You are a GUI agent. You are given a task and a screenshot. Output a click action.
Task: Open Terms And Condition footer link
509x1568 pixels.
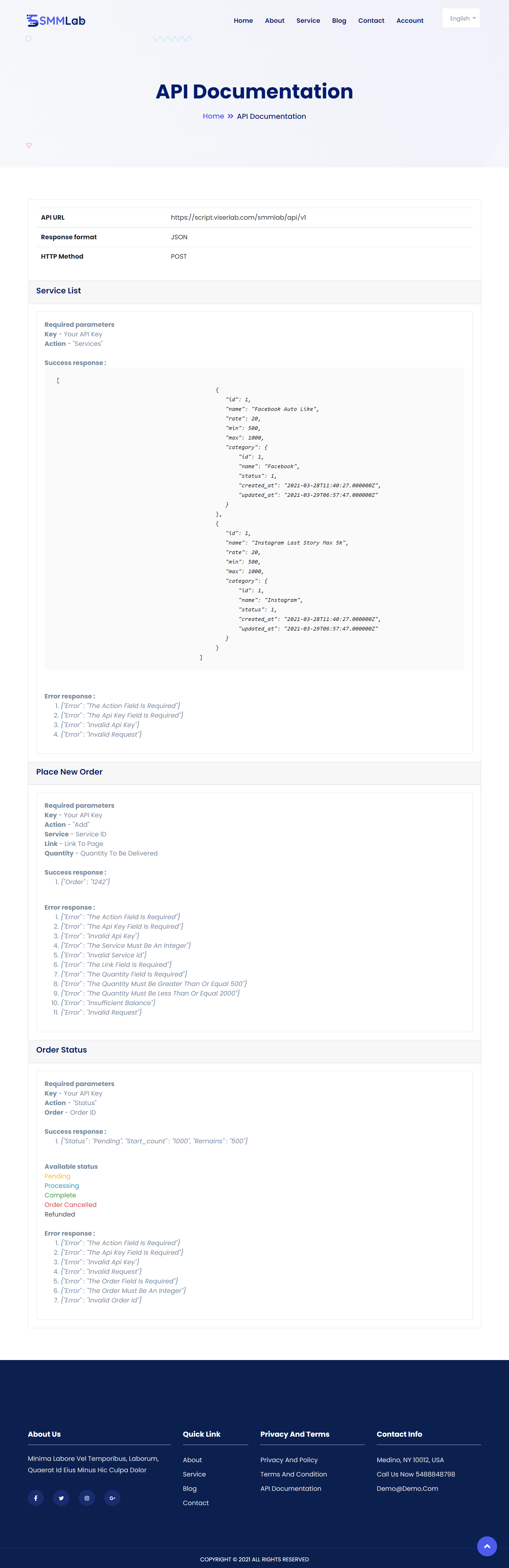pyautogui.click(x=294, y=1474)
